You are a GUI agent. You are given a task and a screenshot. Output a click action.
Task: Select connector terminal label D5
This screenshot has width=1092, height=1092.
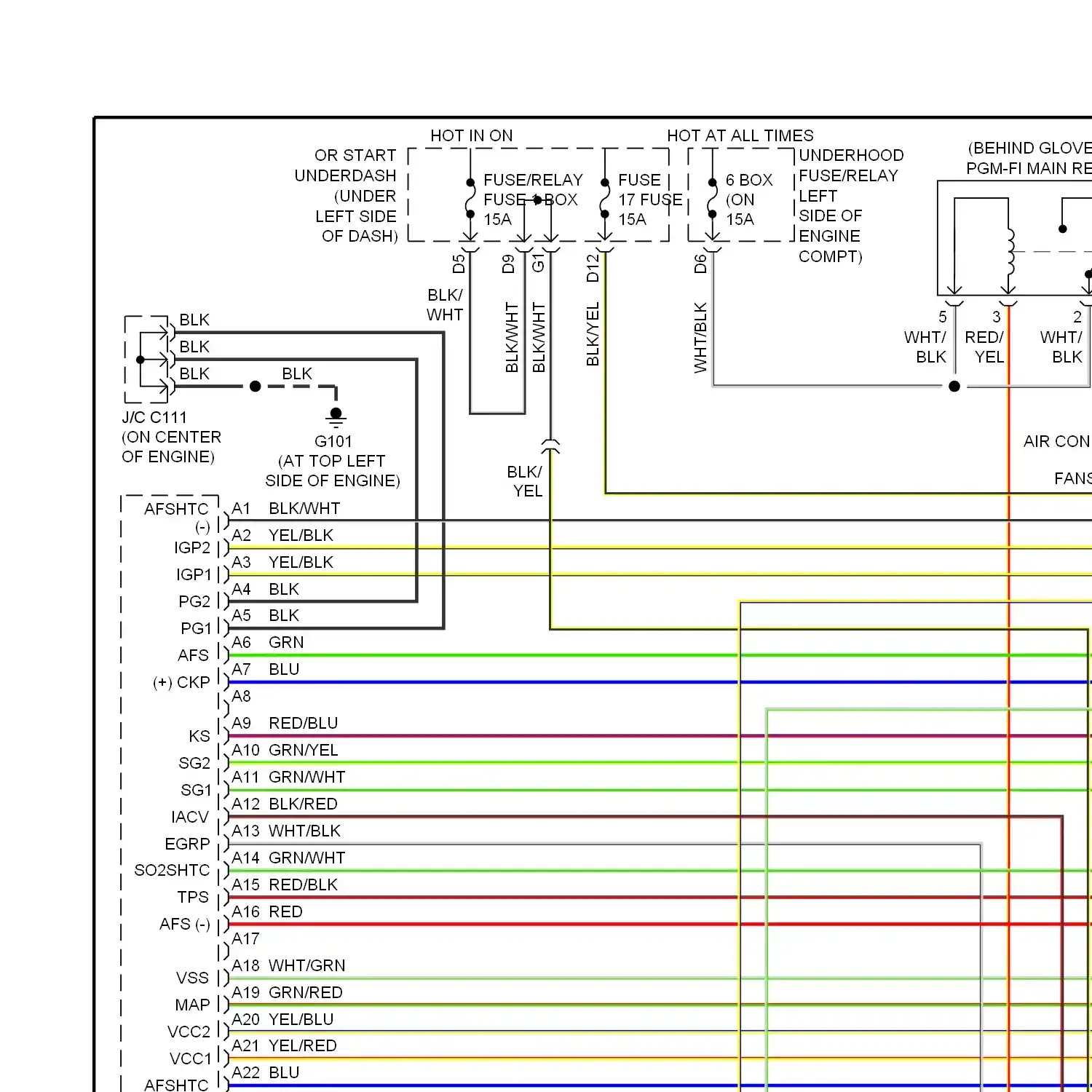coord(459,264)
